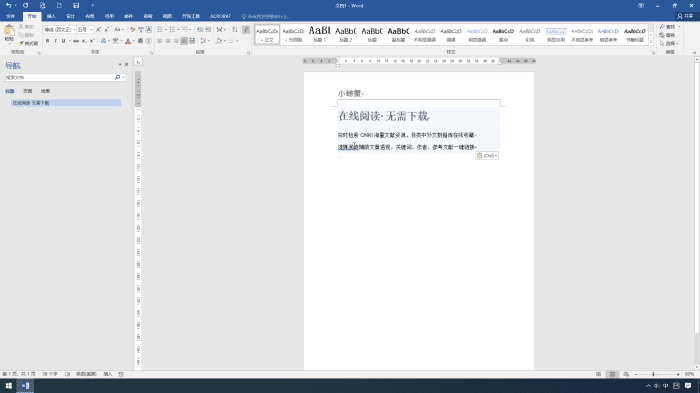
Task: Click the Character Border icon
Action: [x=149, y=29]
